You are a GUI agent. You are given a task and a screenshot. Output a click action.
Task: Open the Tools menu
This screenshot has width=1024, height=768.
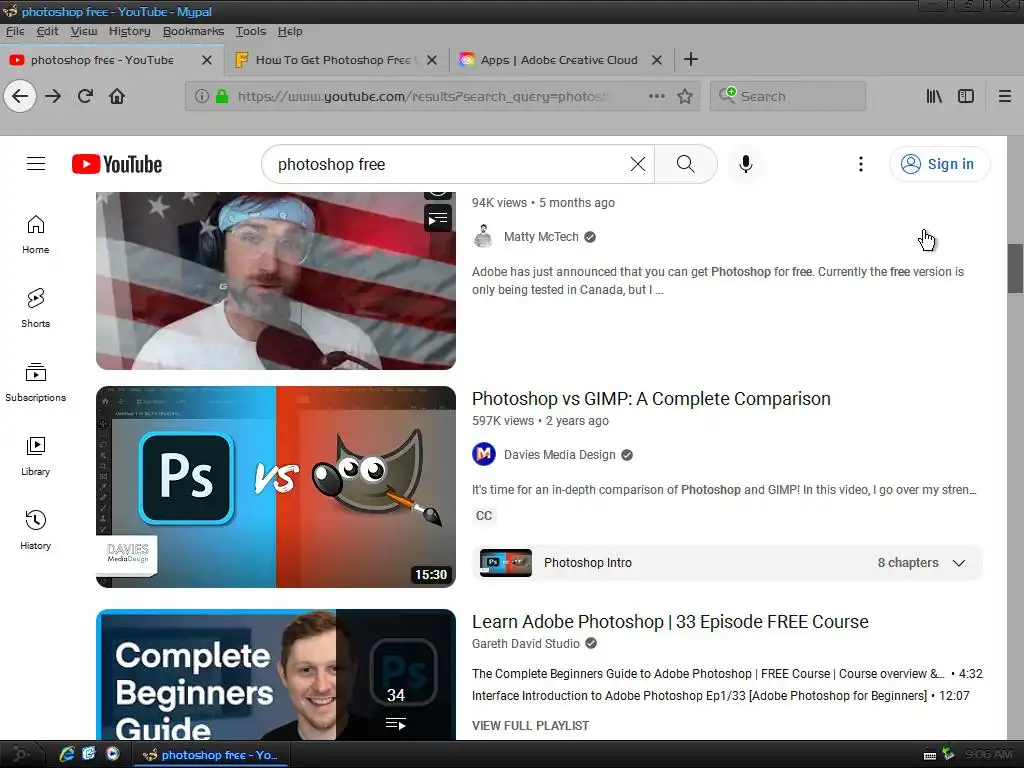point(251,31)
